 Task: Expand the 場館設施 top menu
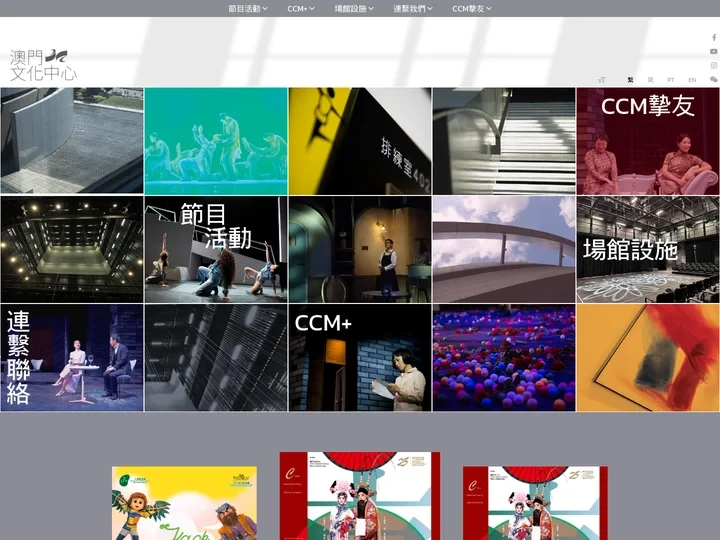point(354,9)
